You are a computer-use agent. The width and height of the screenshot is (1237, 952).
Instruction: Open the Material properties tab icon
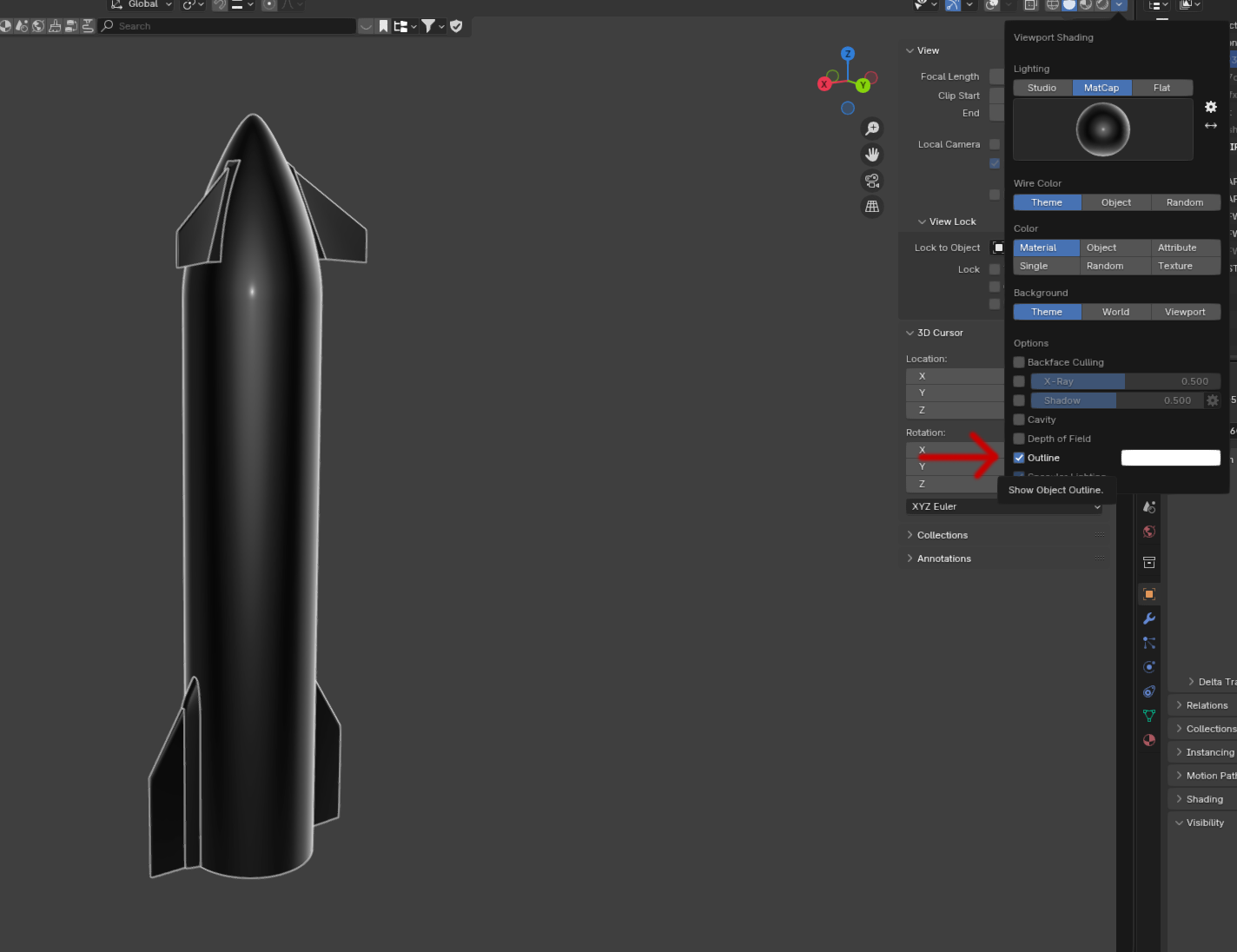pyautogui.click(x=1149, y=740)
